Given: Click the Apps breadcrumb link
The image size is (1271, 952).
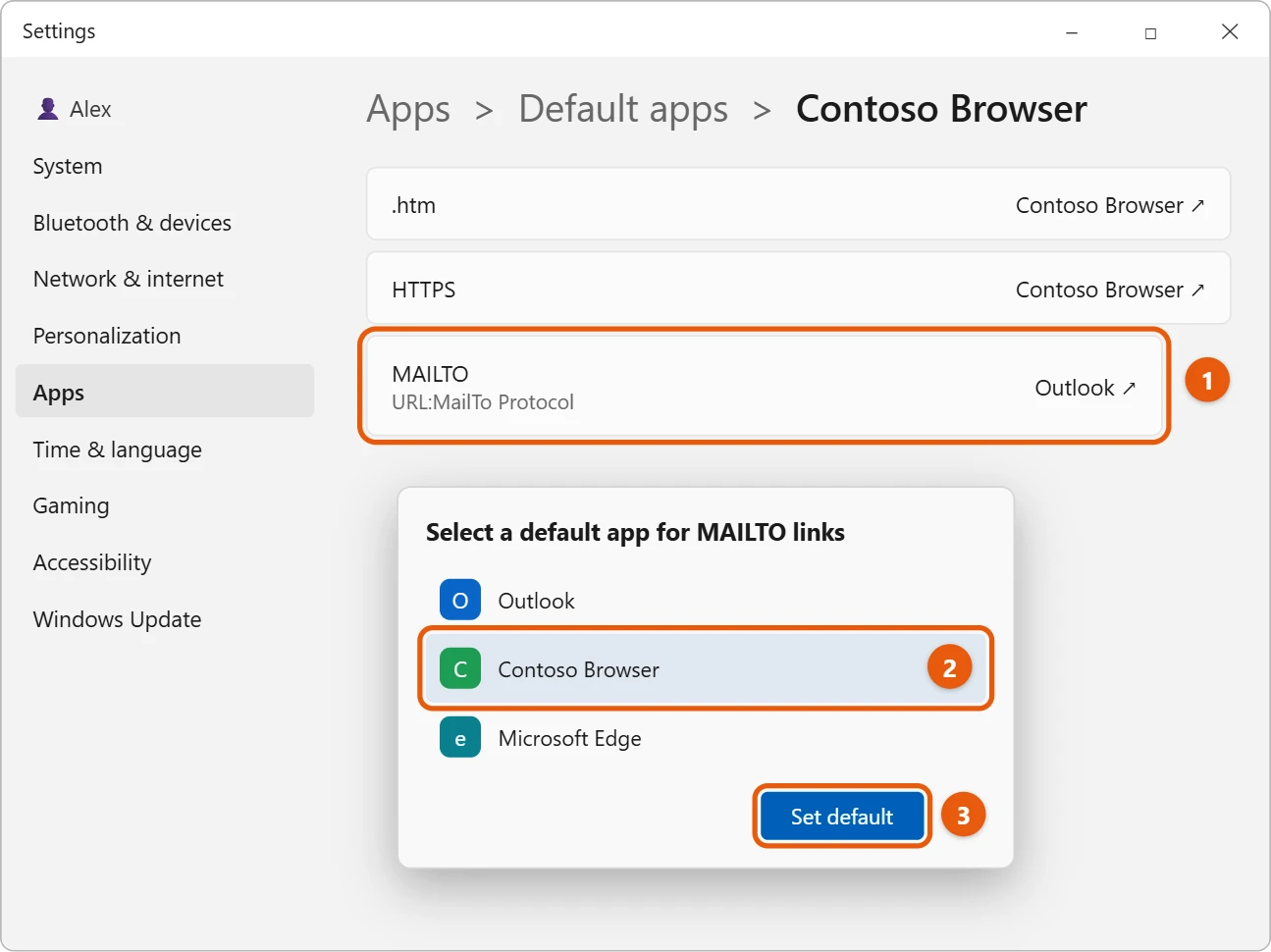Looking at the screenshot, I should point(408,109).
